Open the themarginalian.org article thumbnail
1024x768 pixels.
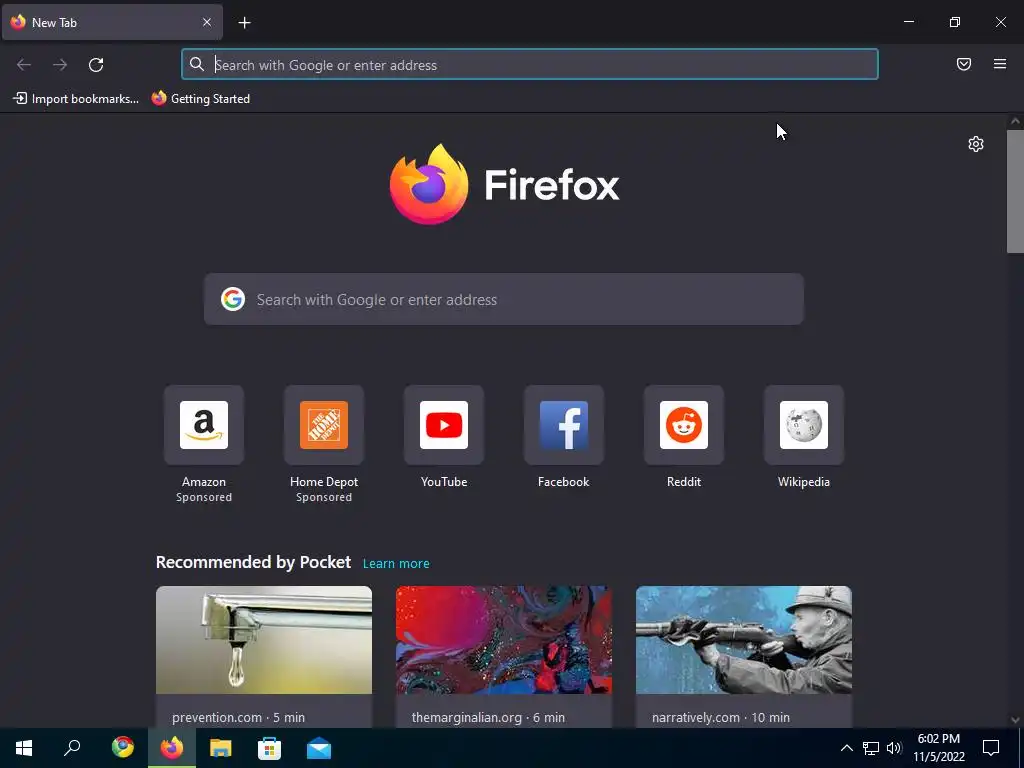coord(504,640)
